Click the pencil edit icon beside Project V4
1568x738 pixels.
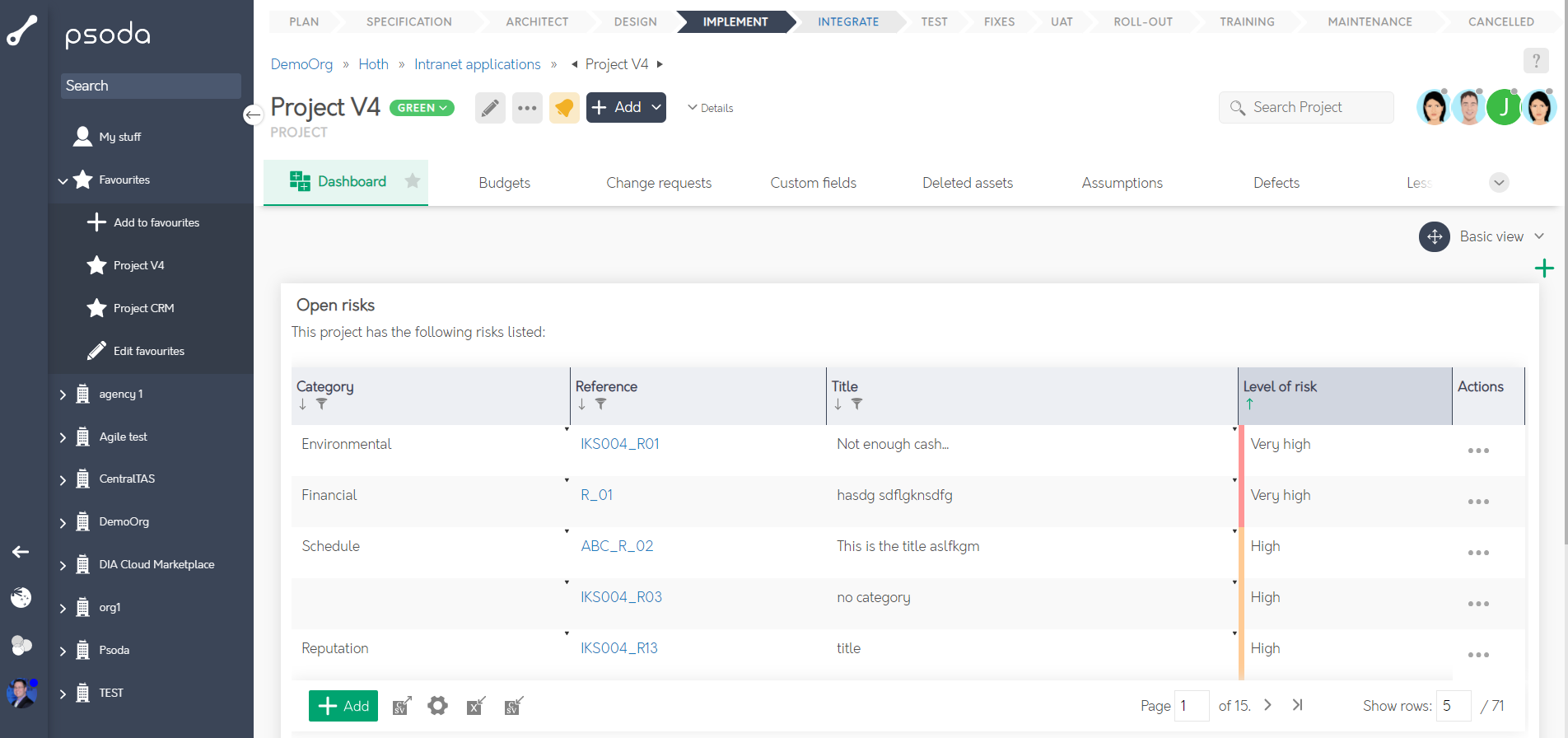(x=490, y=108)
